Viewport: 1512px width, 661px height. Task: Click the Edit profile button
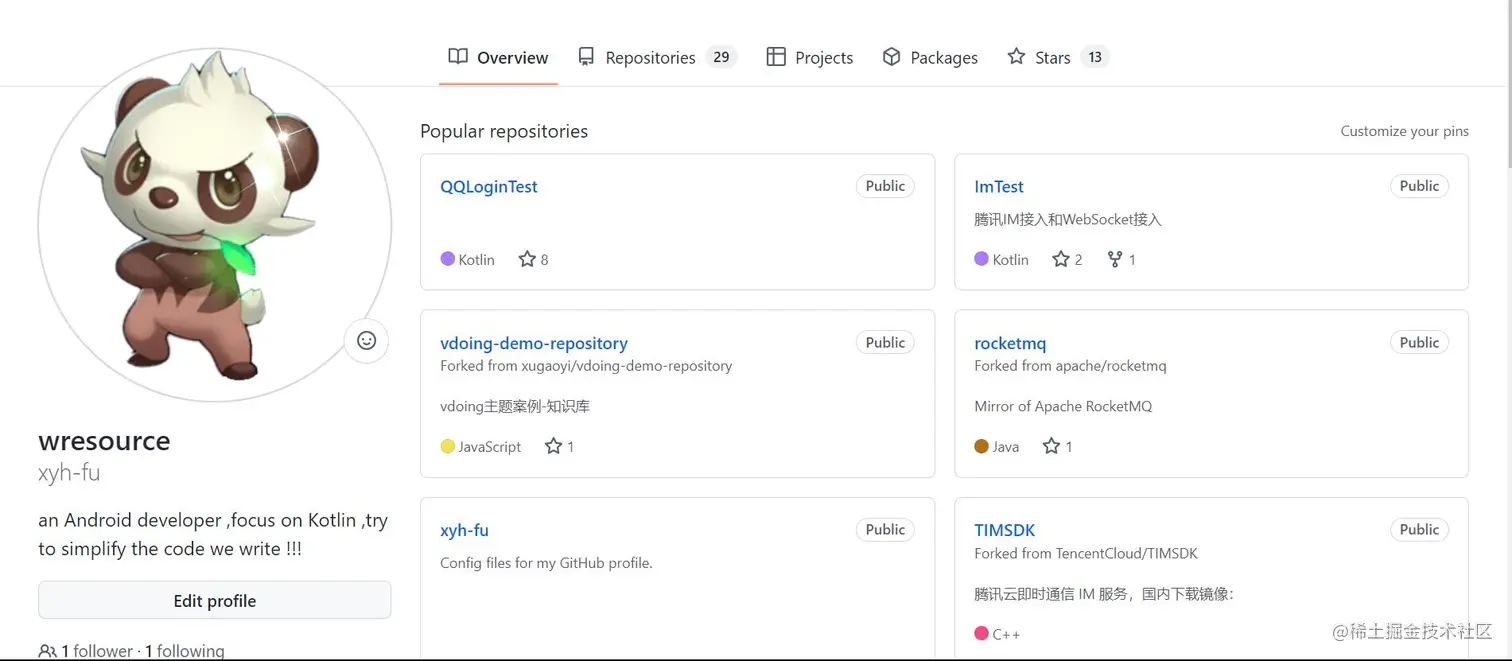tap(215, 600)
